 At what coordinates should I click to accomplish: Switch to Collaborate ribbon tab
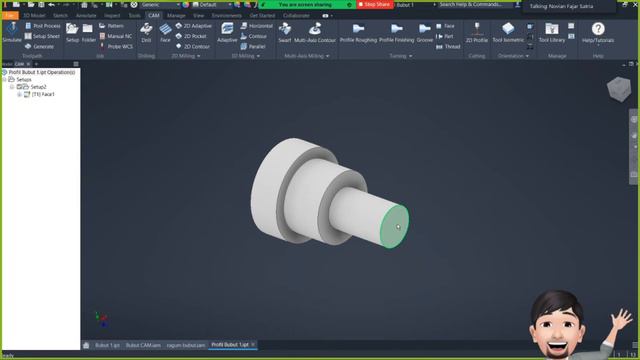pyautogui.click(x=296, y=16)
